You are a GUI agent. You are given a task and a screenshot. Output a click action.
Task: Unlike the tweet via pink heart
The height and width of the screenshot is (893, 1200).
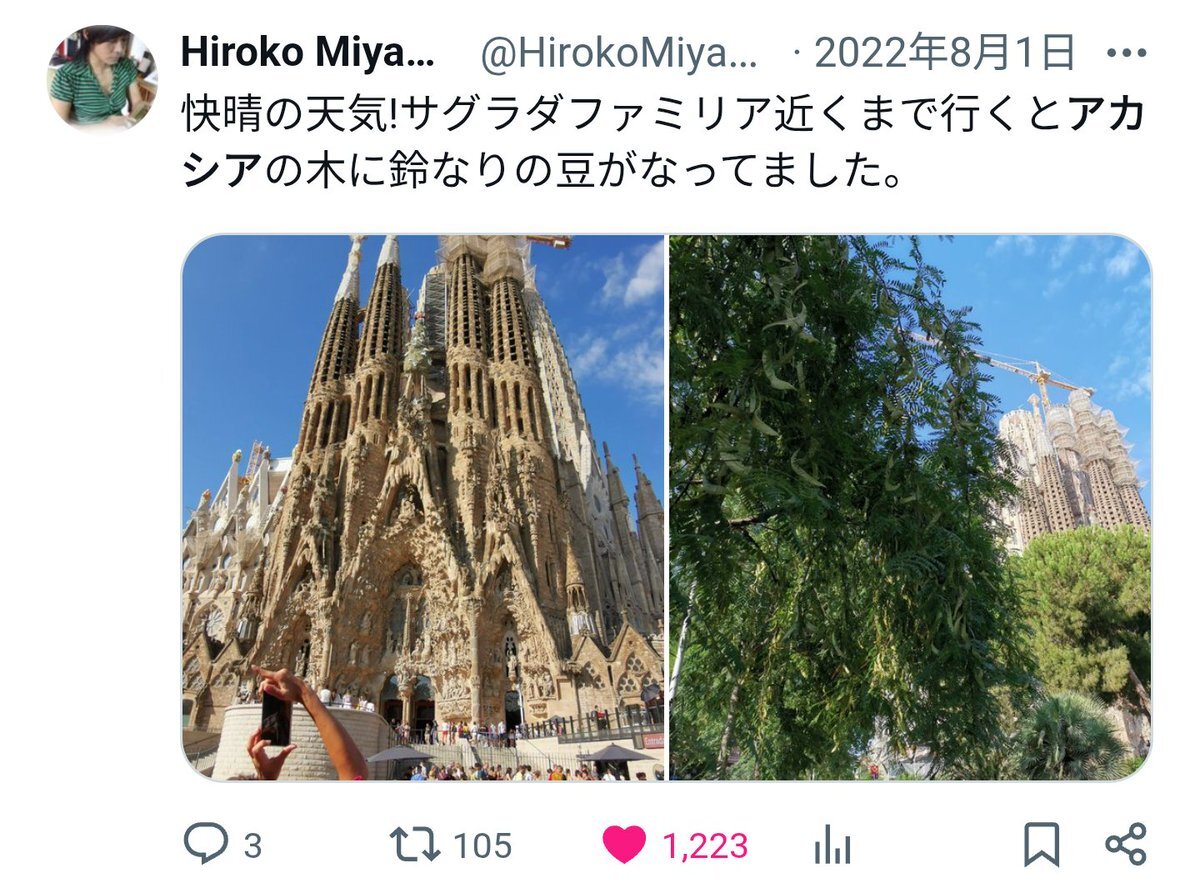click(624, 846)
